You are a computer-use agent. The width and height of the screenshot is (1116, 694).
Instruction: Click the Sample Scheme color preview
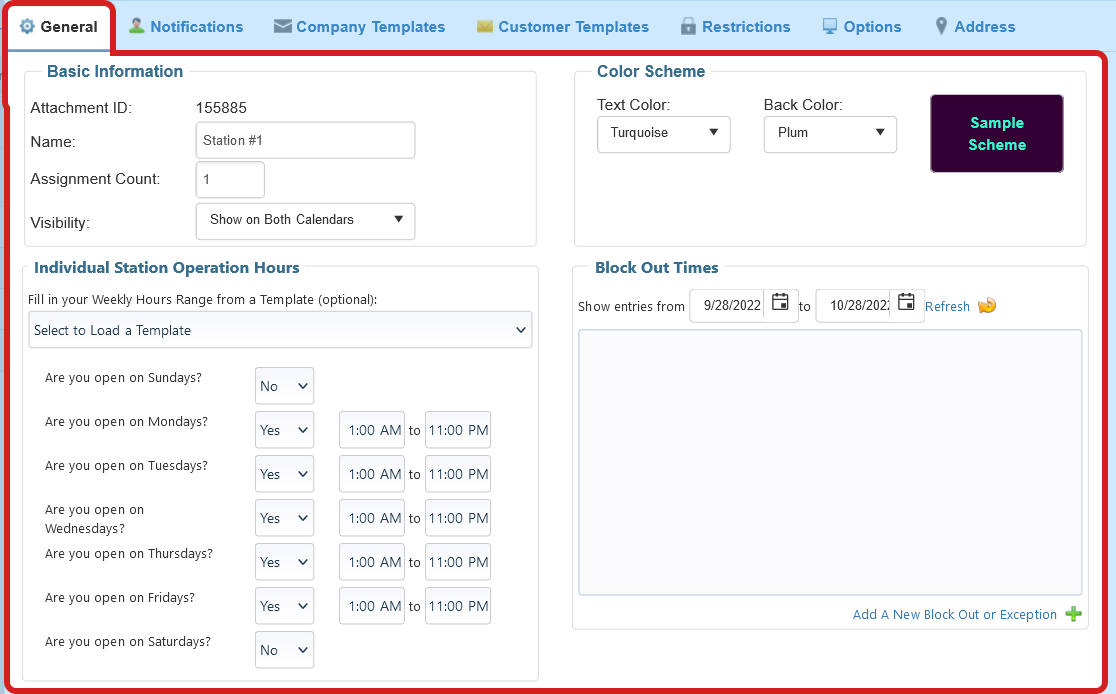[996, 134]
